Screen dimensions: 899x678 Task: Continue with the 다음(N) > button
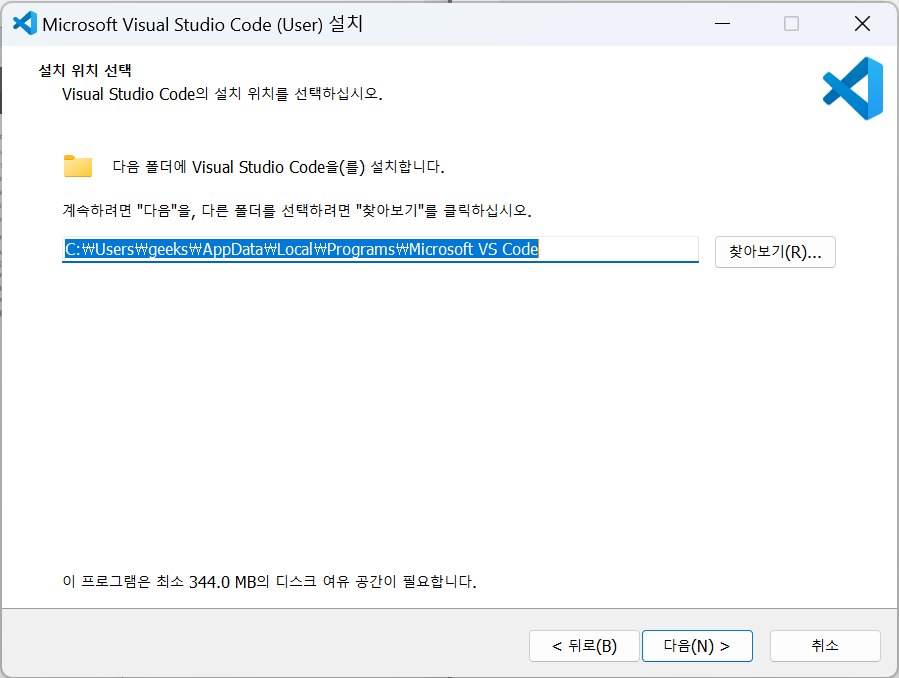(697, 646)
